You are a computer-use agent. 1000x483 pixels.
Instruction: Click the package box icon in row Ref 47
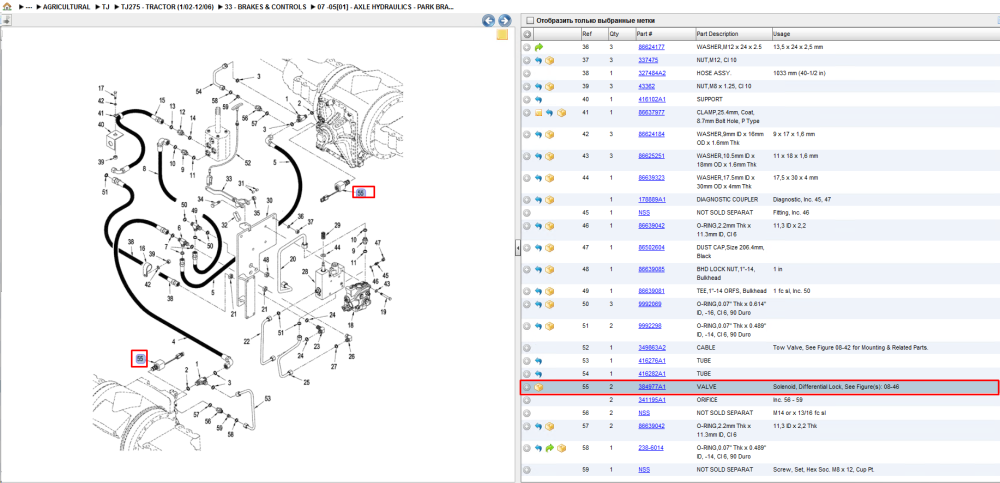coord(550,248)
